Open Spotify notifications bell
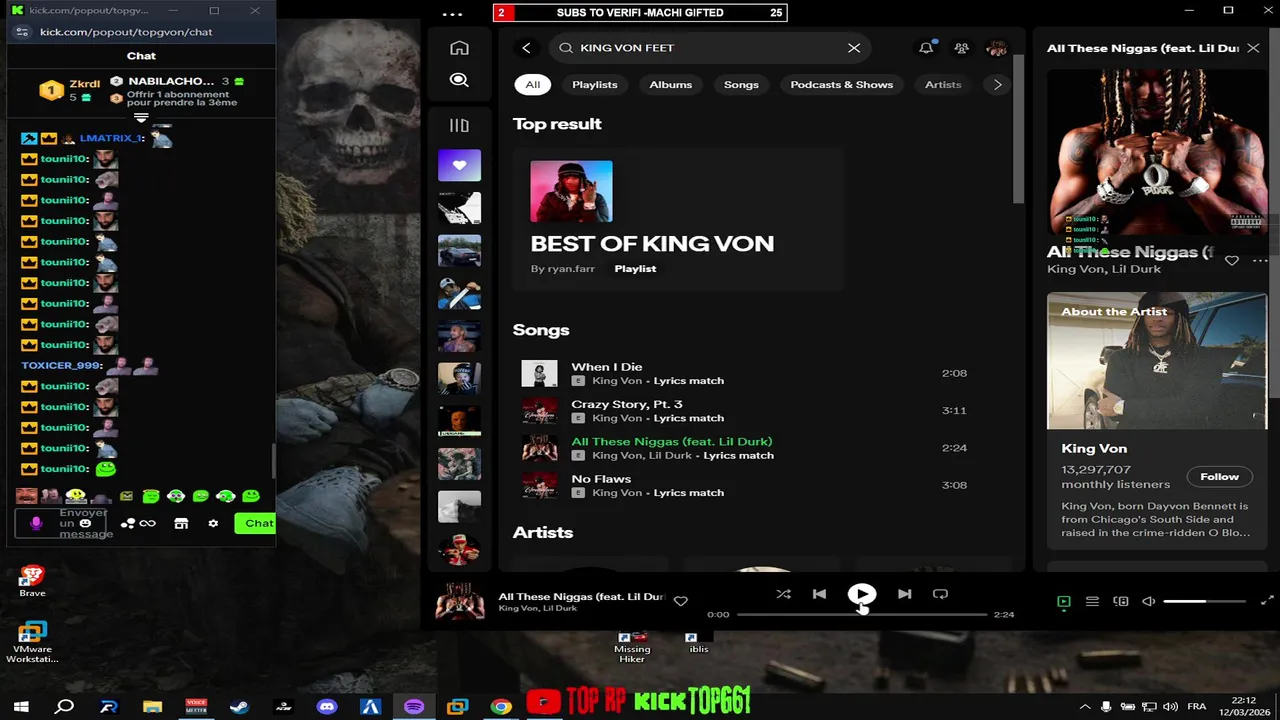This screenshot has height=720, width=1280. [x=926, y=48]
